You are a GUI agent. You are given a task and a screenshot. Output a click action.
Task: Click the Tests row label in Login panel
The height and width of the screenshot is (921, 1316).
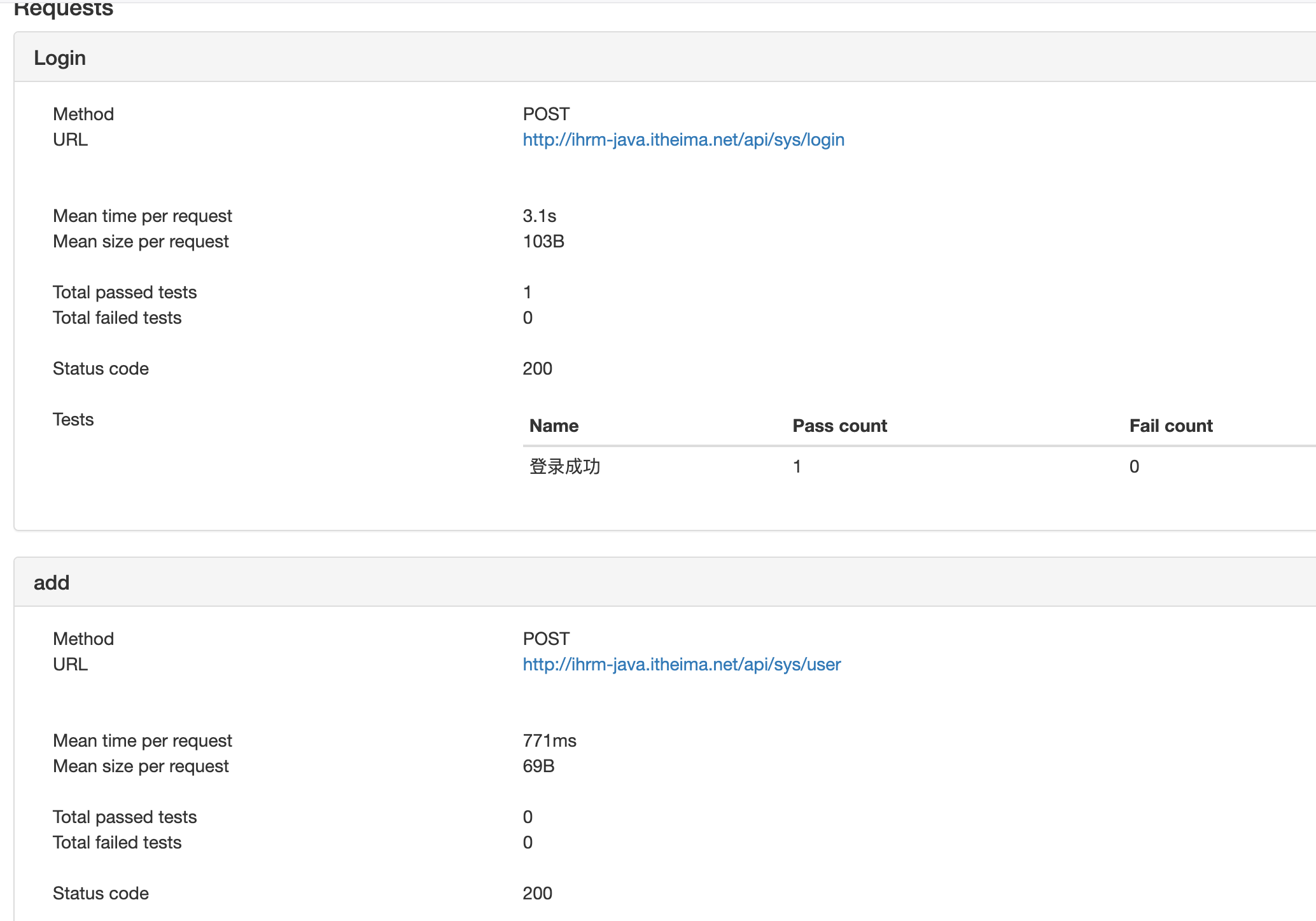click(73, 419)
